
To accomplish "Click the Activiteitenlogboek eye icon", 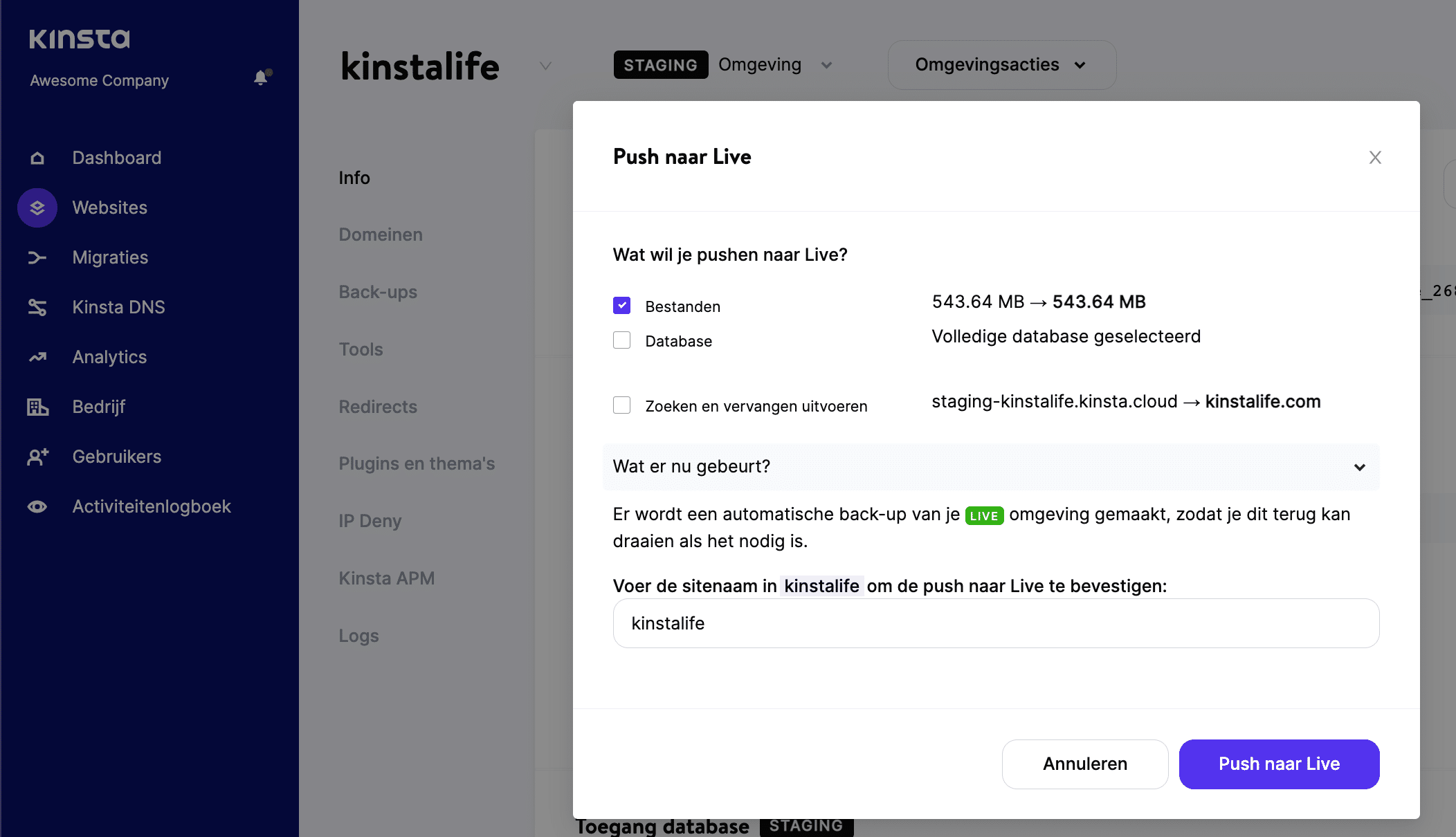I will (x=37, y=506).
